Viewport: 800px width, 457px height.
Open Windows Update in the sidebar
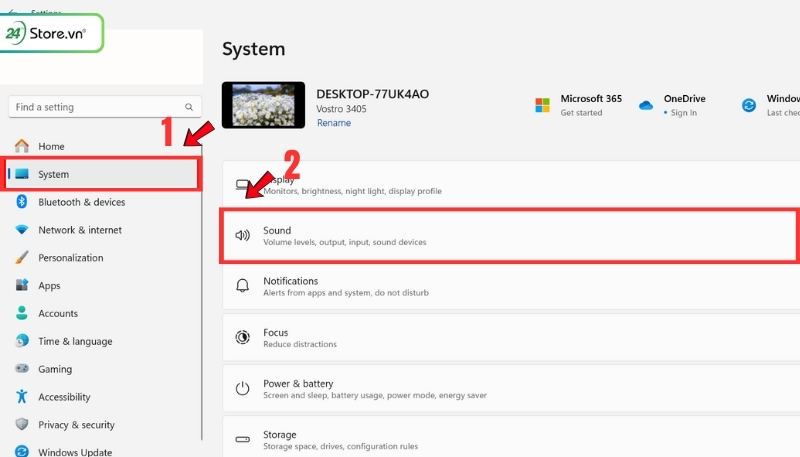click(x=104, y=451)
